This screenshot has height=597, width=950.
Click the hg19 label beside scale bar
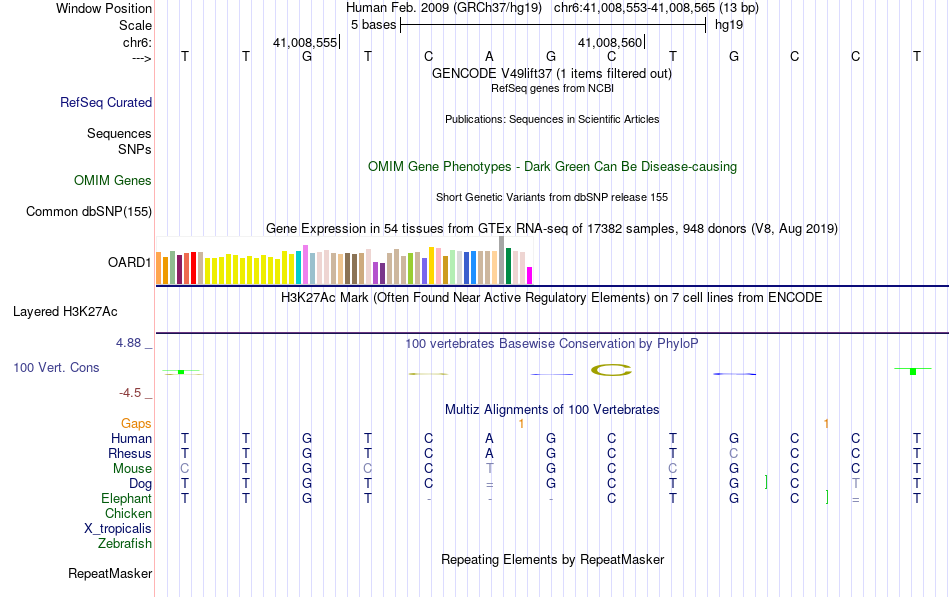tap(729, 25)
